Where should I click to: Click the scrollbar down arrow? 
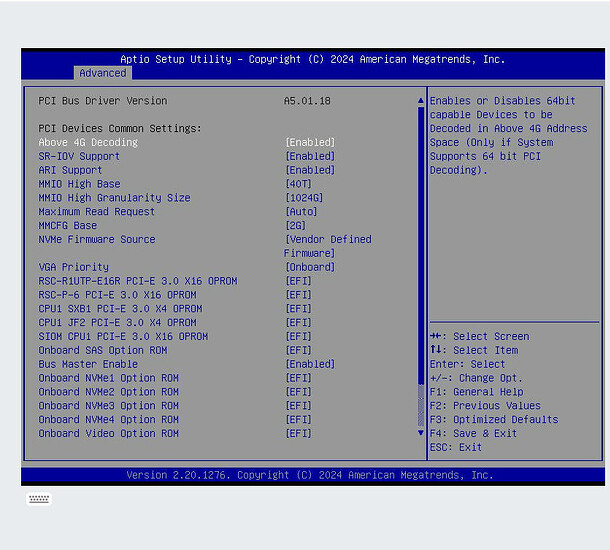[421, 433]
